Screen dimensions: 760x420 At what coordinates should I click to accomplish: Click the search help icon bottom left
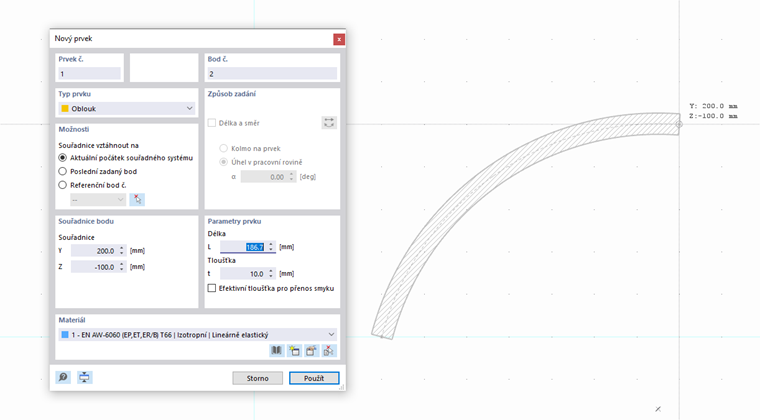pos(63,377)
